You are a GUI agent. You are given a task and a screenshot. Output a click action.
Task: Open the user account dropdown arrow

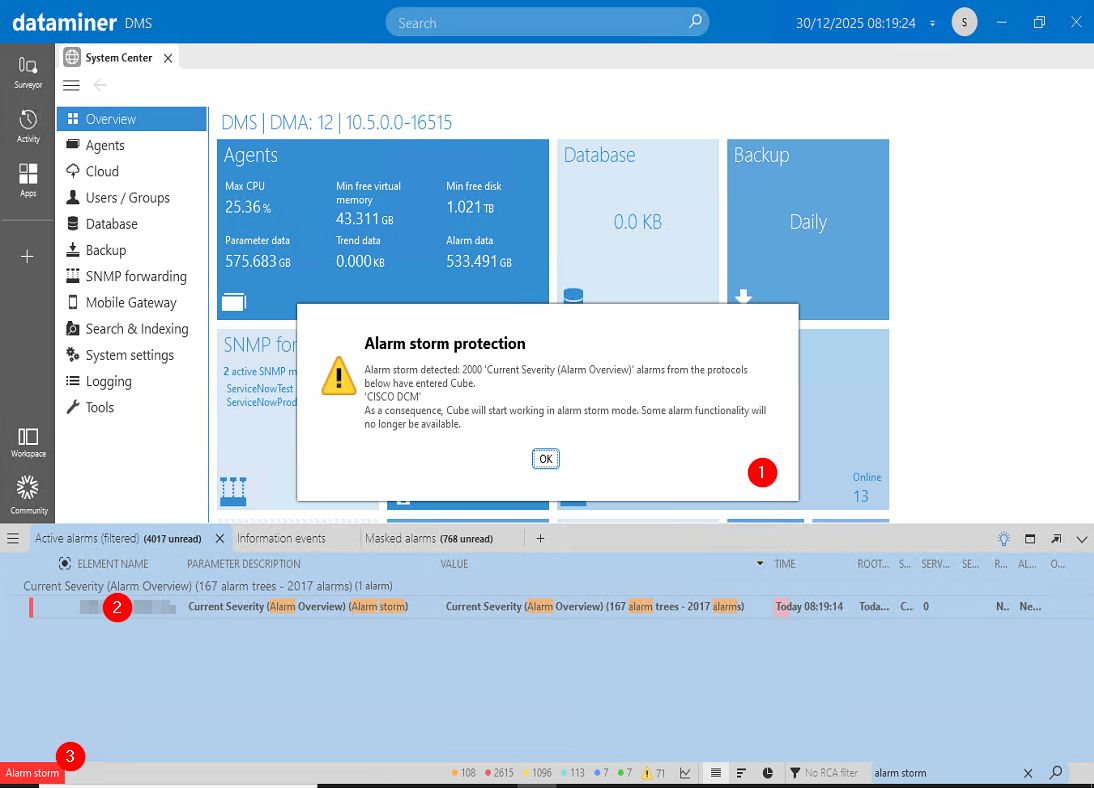click(933, 23)
